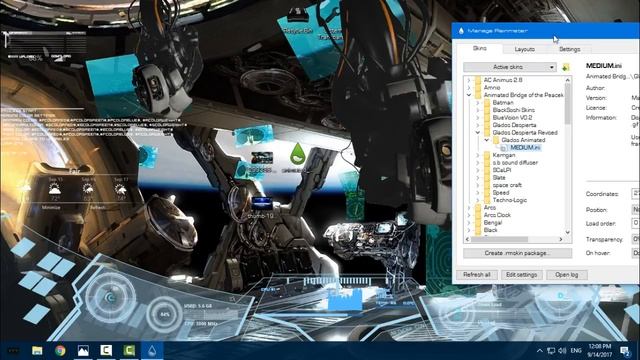
Task: Click the ENG language indicator
Action: click(x=576, y=351)
